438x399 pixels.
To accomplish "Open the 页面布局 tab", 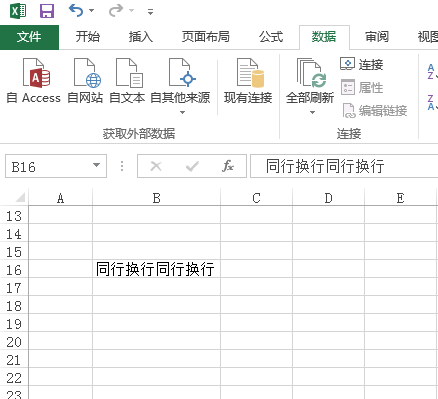I will pos(205,37).
